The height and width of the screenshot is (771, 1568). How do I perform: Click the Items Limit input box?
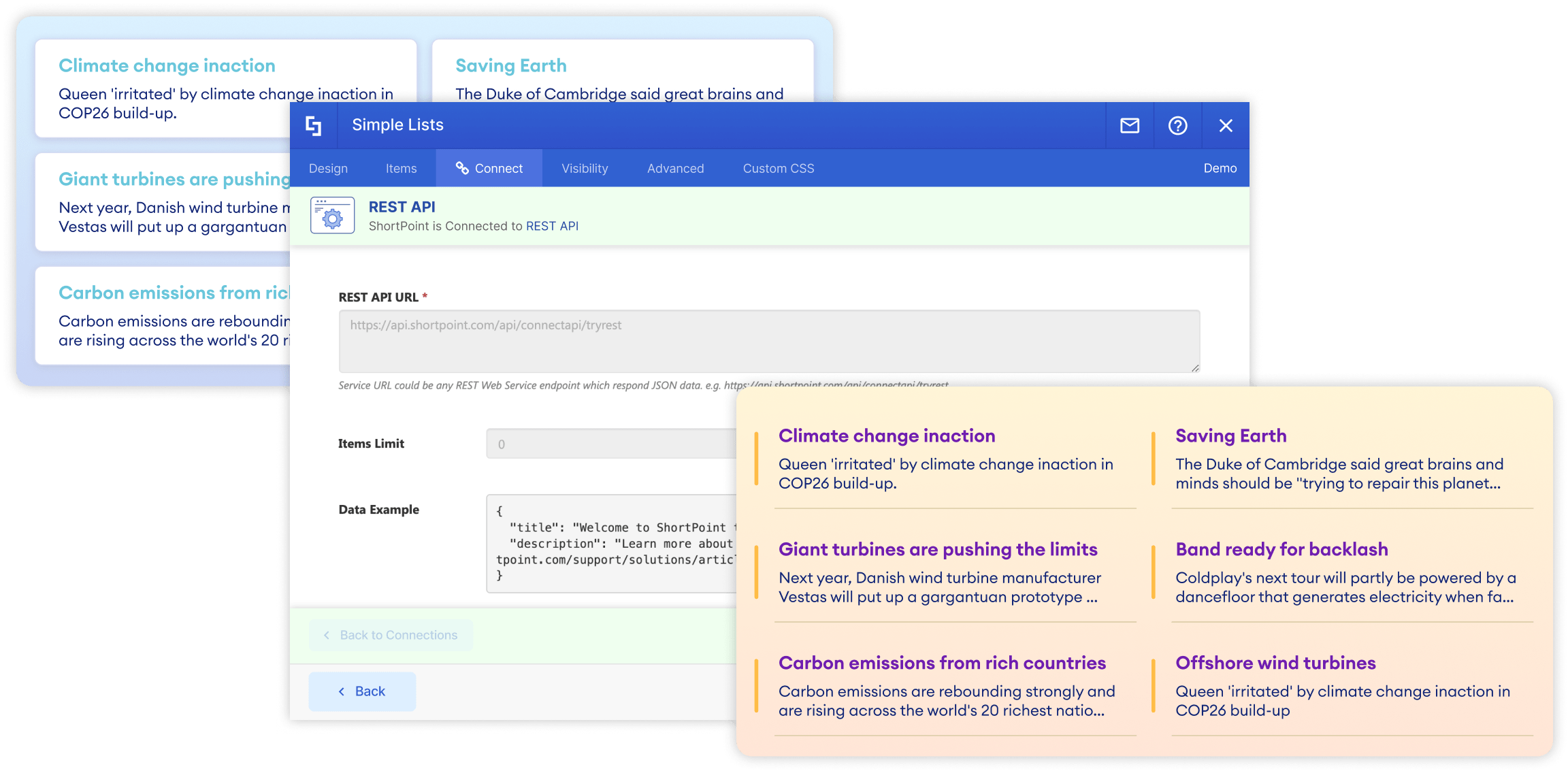pos(610,444)
